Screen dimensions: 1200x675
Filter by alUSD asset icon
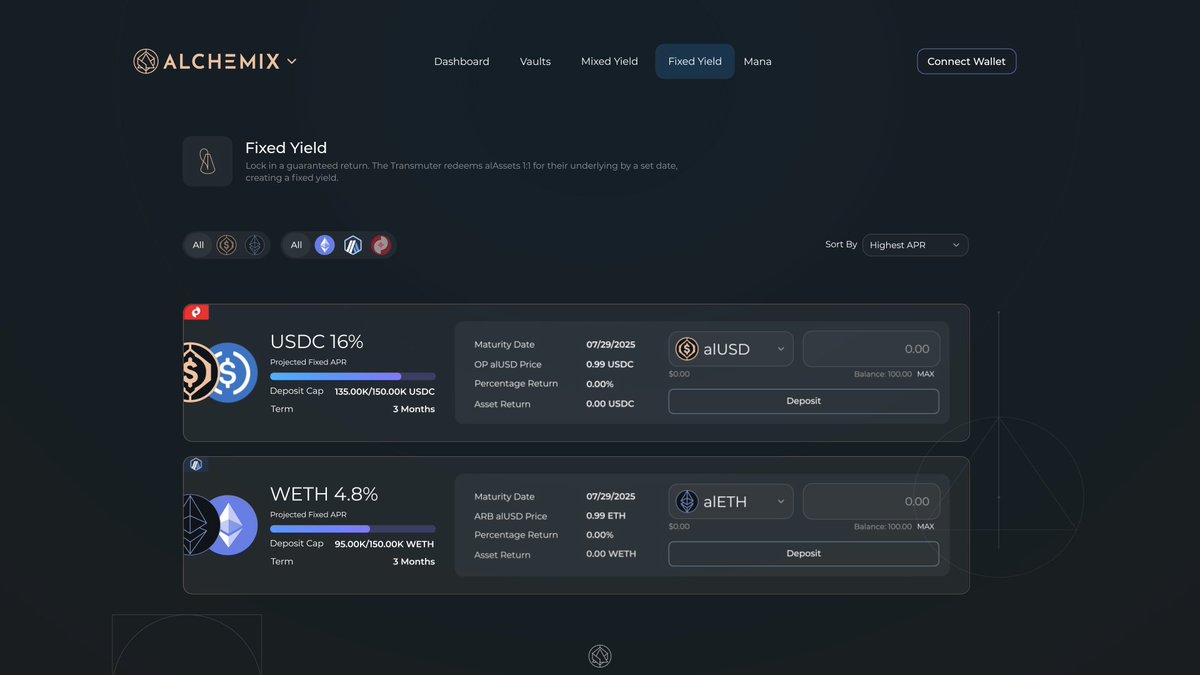click(x=227, y=245)
